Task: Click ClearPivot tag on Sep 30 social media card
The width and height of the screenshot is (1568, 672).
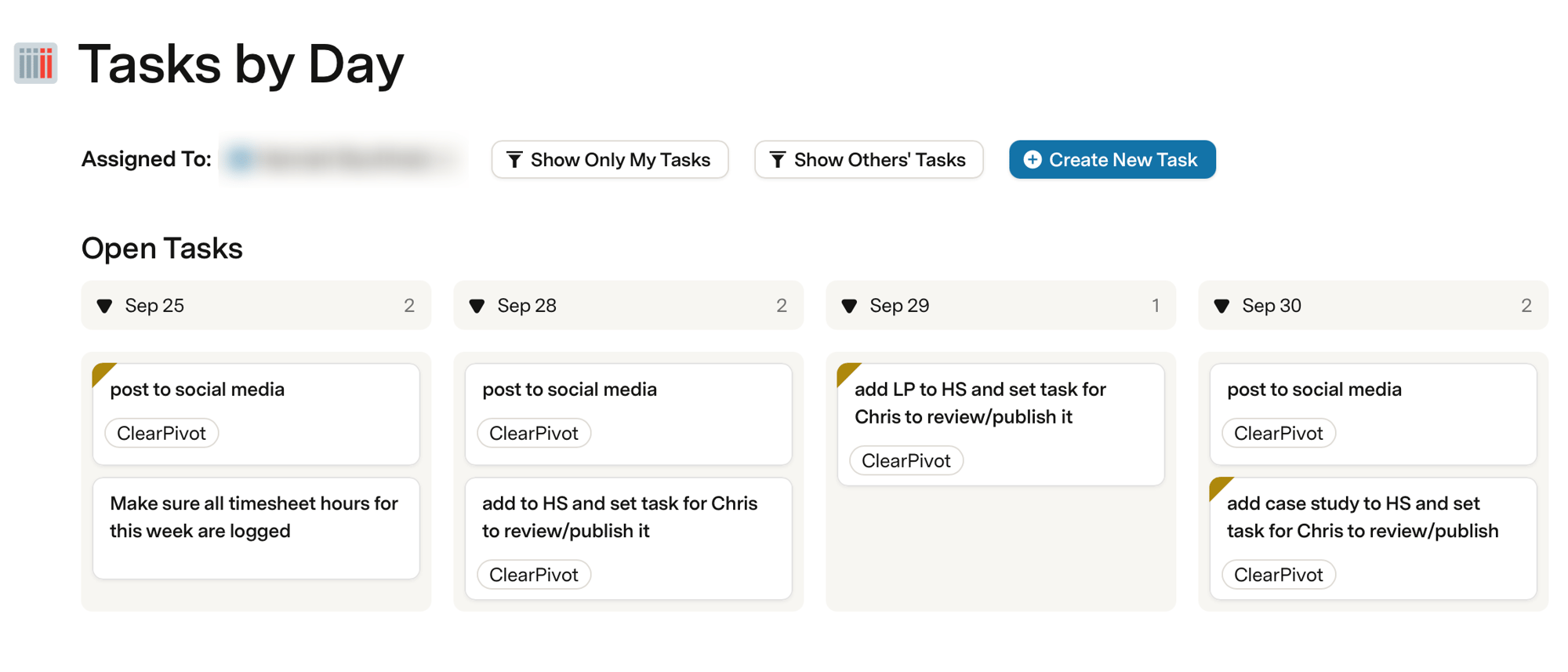Action: [x=1279, y=434]
